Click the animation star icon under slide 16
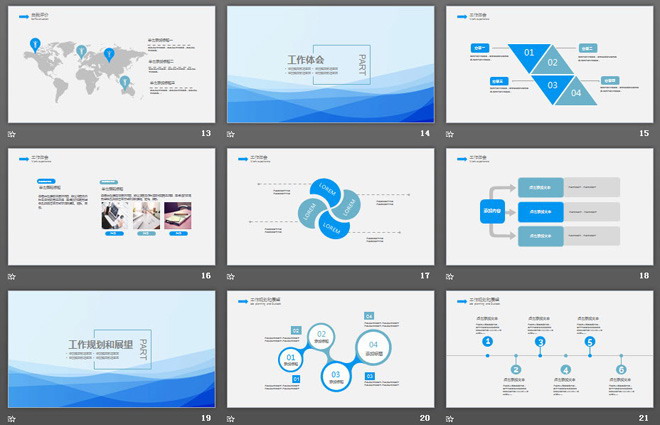660x425 pixels. tap(12, 276)
